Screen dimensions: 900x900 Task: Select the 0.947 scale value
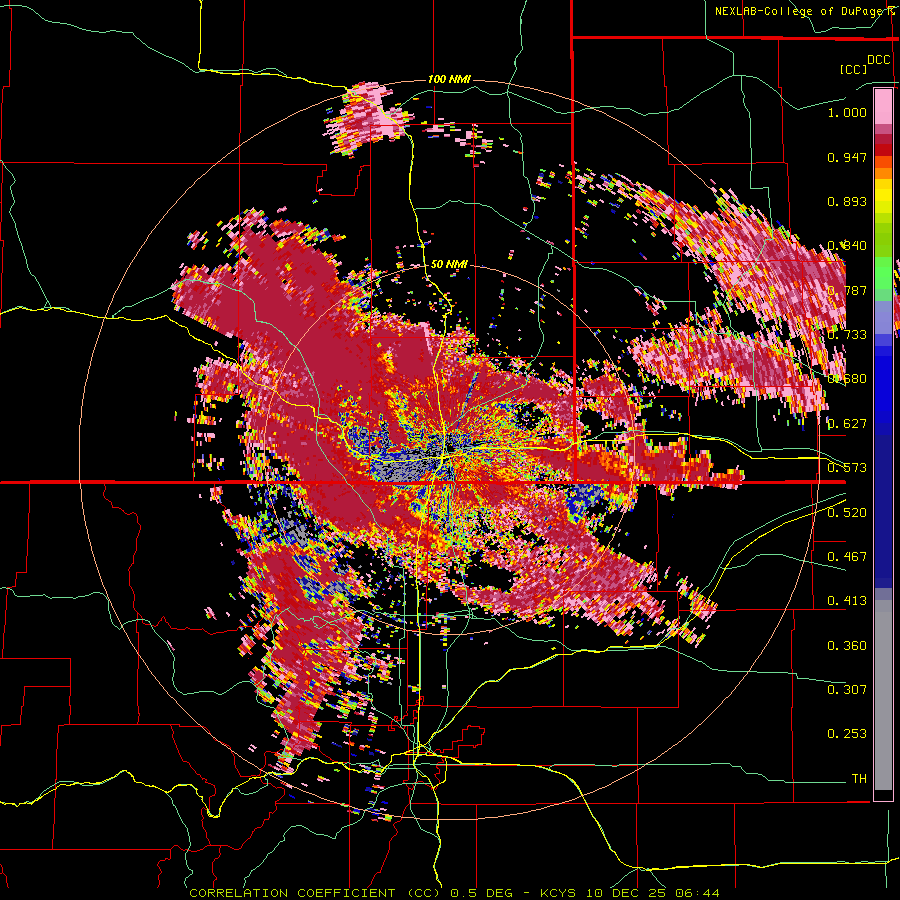847,157
